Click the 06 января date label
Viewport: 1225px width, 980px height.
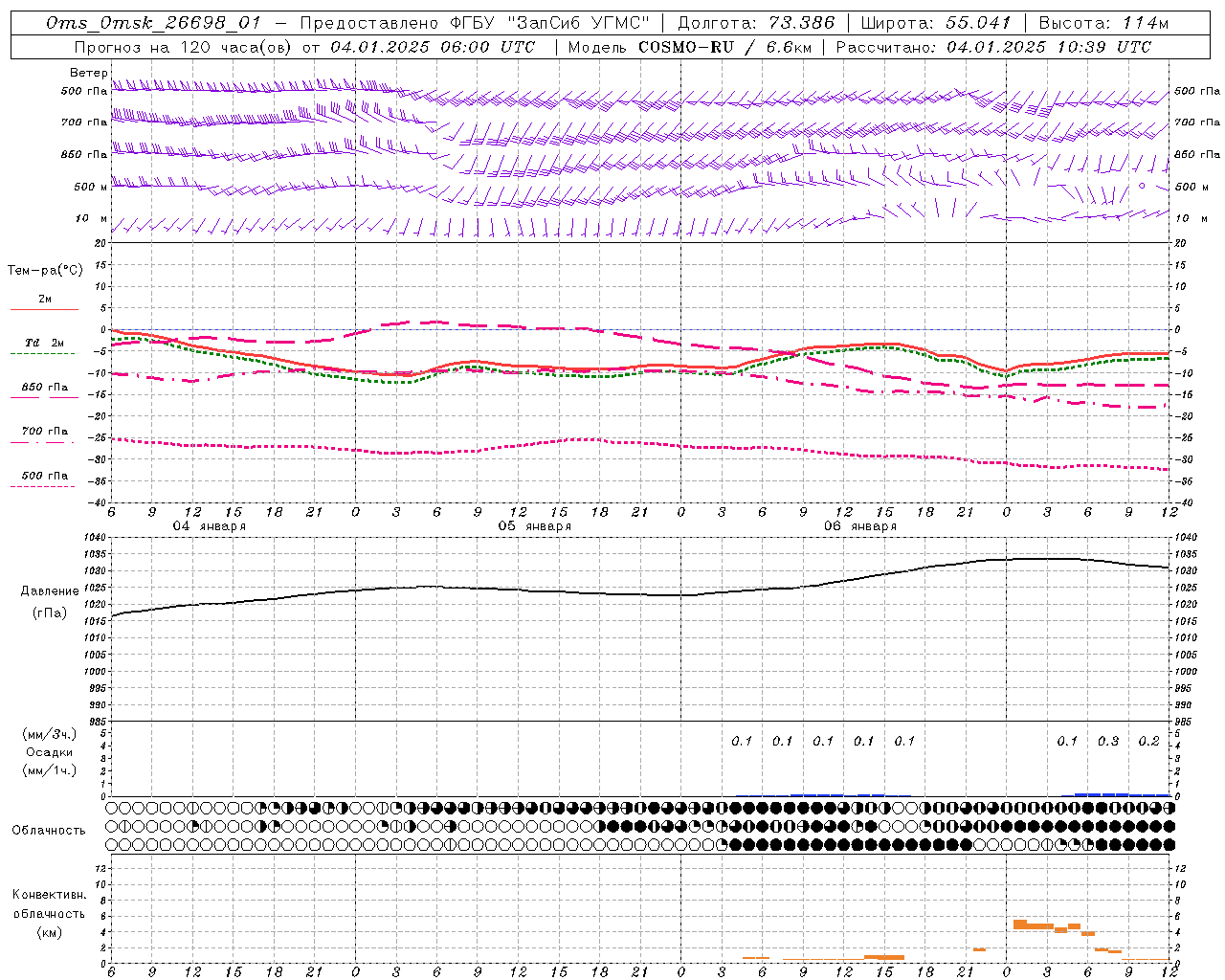pos(859,526)
